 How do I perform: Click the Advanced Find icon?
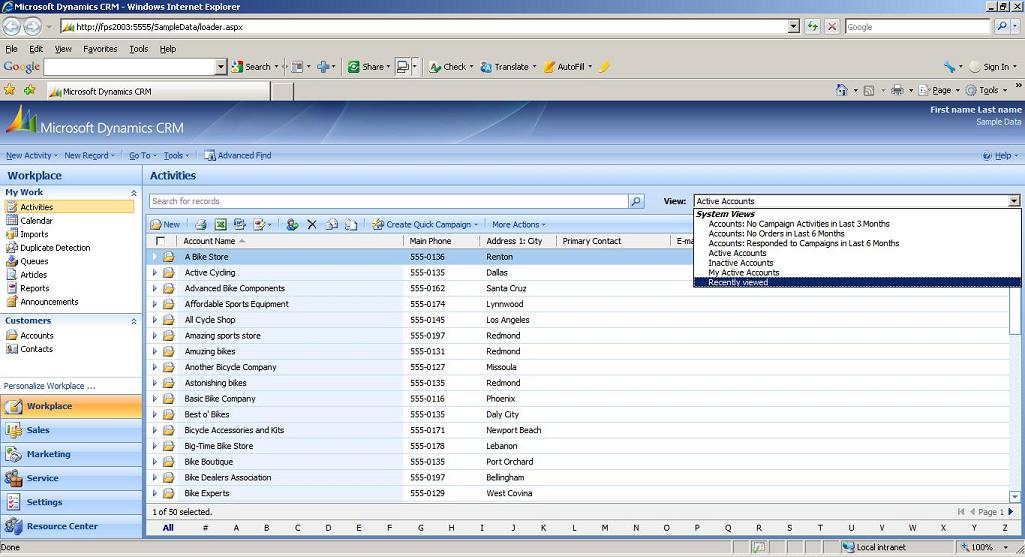pyautogui.click(x=209, y=156)
